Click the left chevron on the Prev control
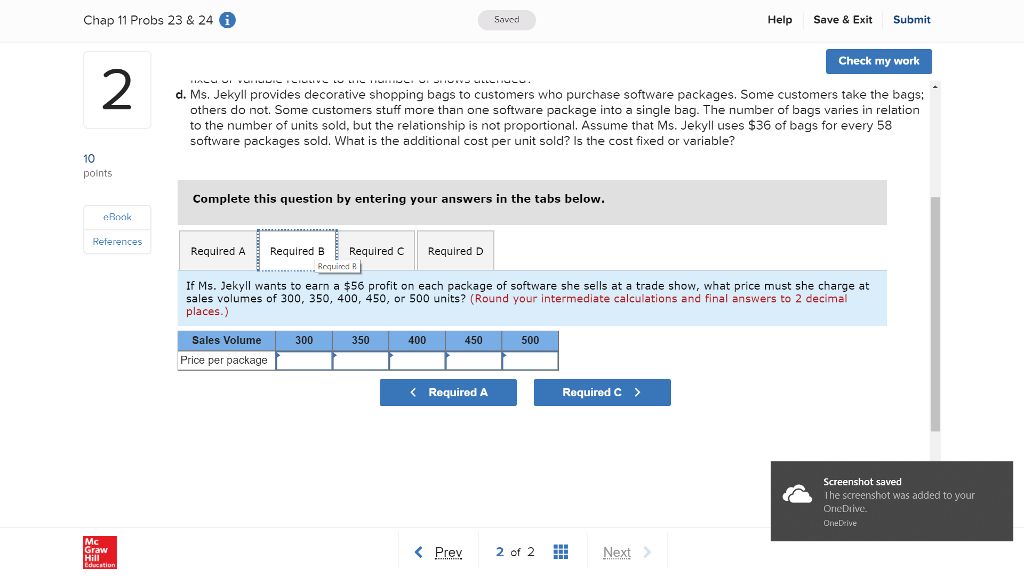1024x576 pixels. pyautogui.click(x=419, y=551)
